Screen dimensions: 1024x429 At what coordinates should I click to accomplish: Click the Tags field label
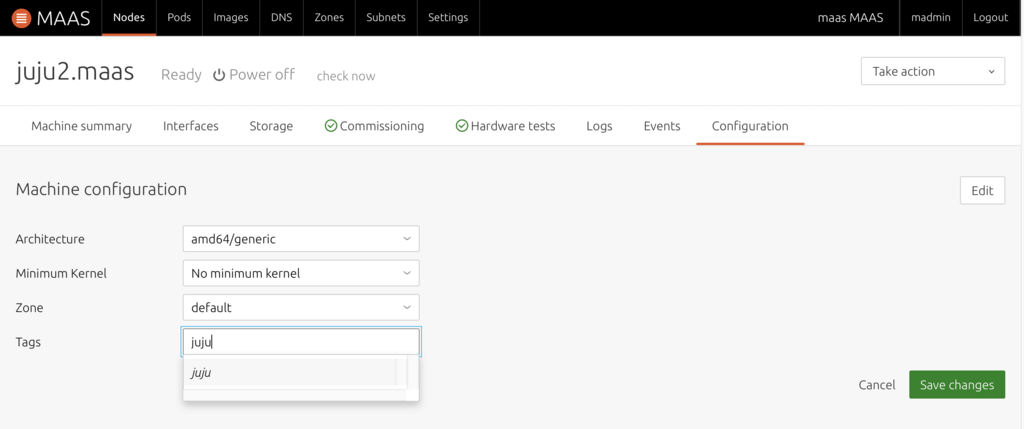pyautogui.click(x=28, y=342)
